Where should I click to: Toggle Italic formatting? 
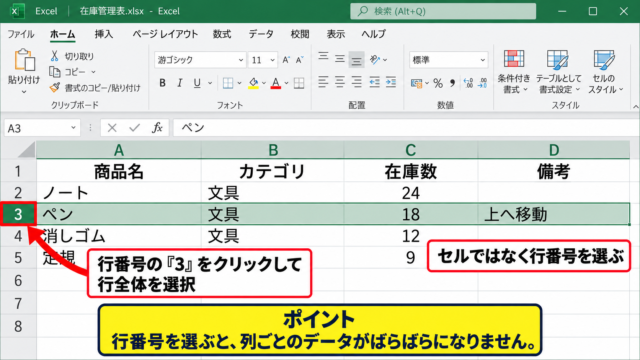(180, 83)
